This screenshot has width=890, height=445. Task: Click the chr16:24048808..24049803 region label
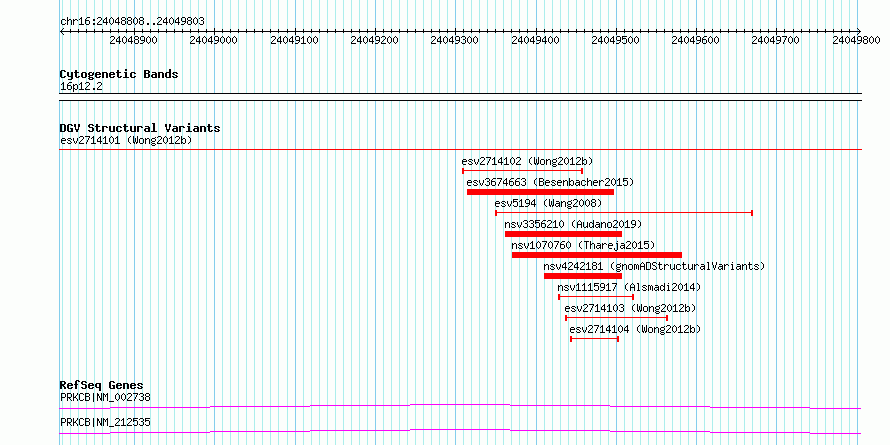[132, 22]
